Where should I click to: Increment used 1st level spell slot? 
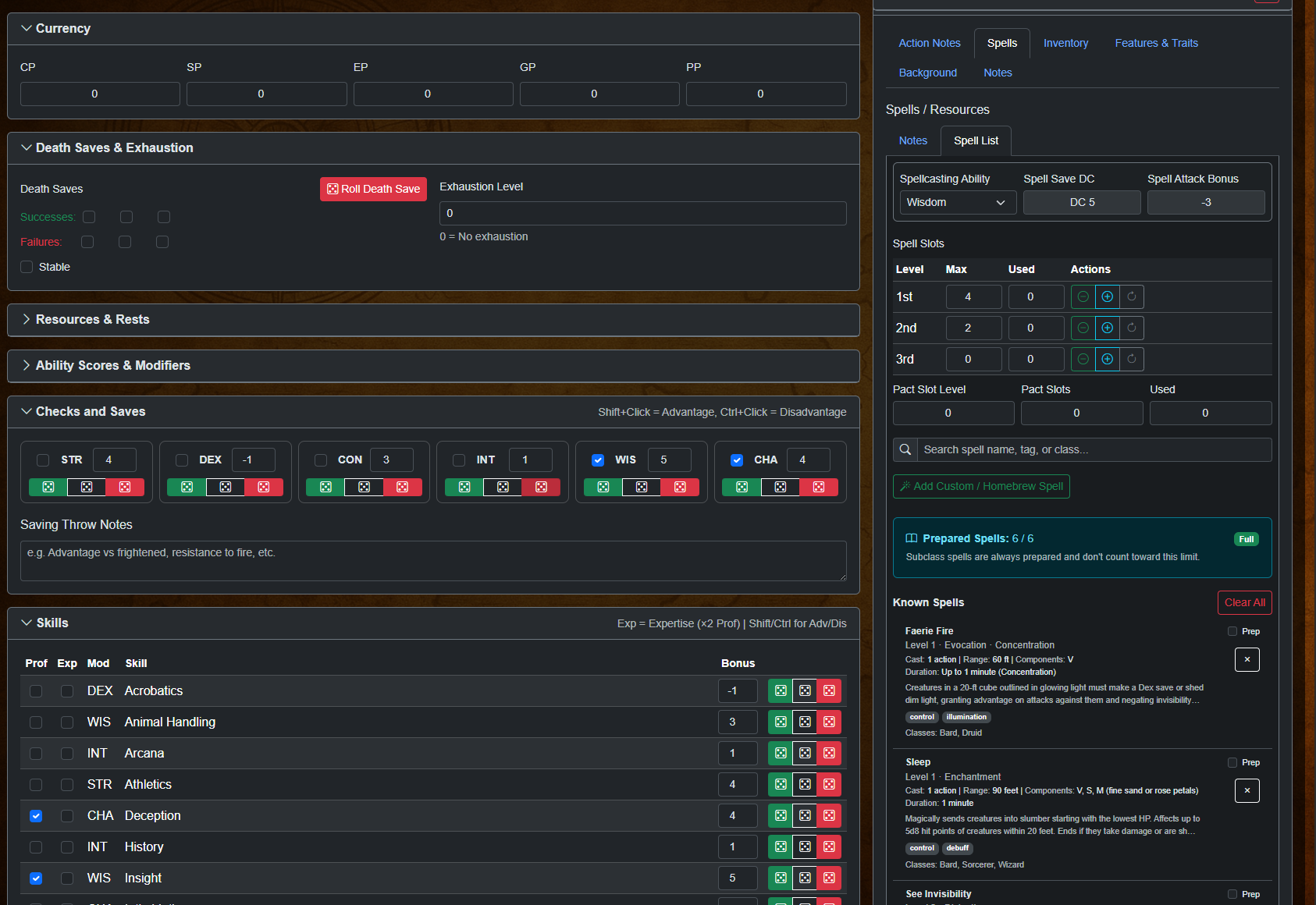1107,296
